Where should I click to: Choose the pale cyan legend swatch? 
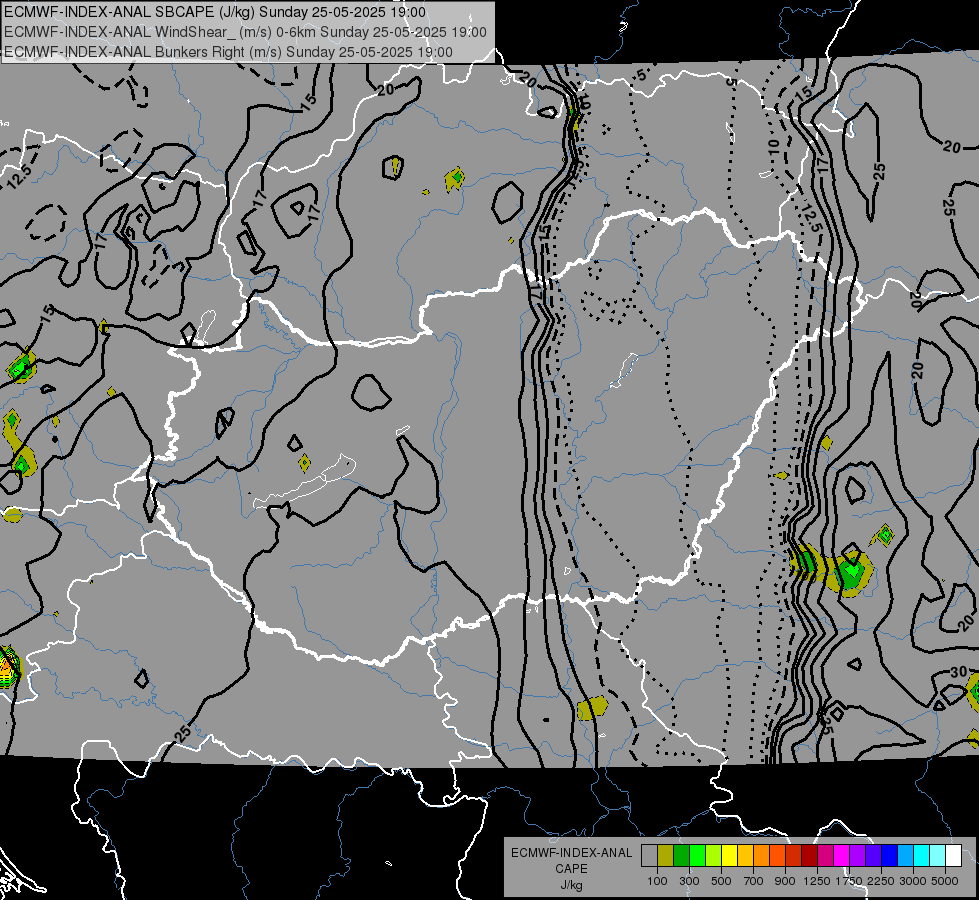click(937, 856)
